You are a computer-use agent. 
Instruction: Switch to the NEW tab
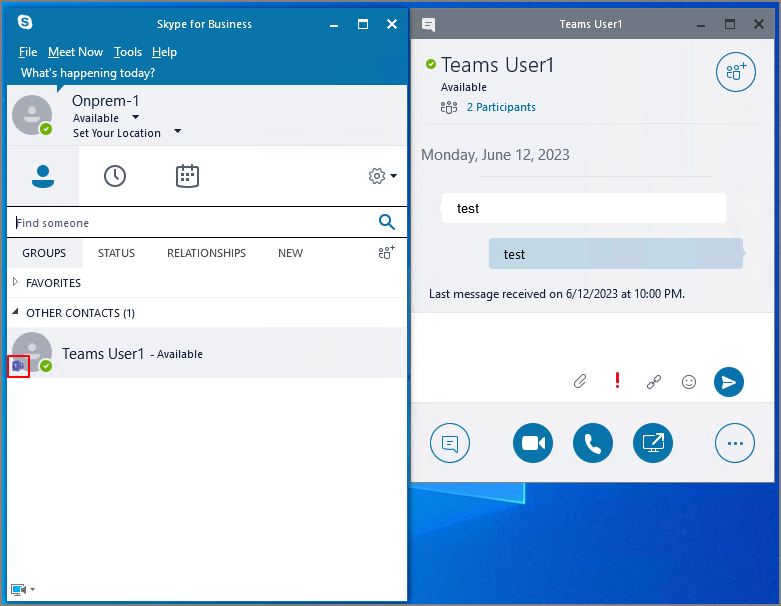290,253
